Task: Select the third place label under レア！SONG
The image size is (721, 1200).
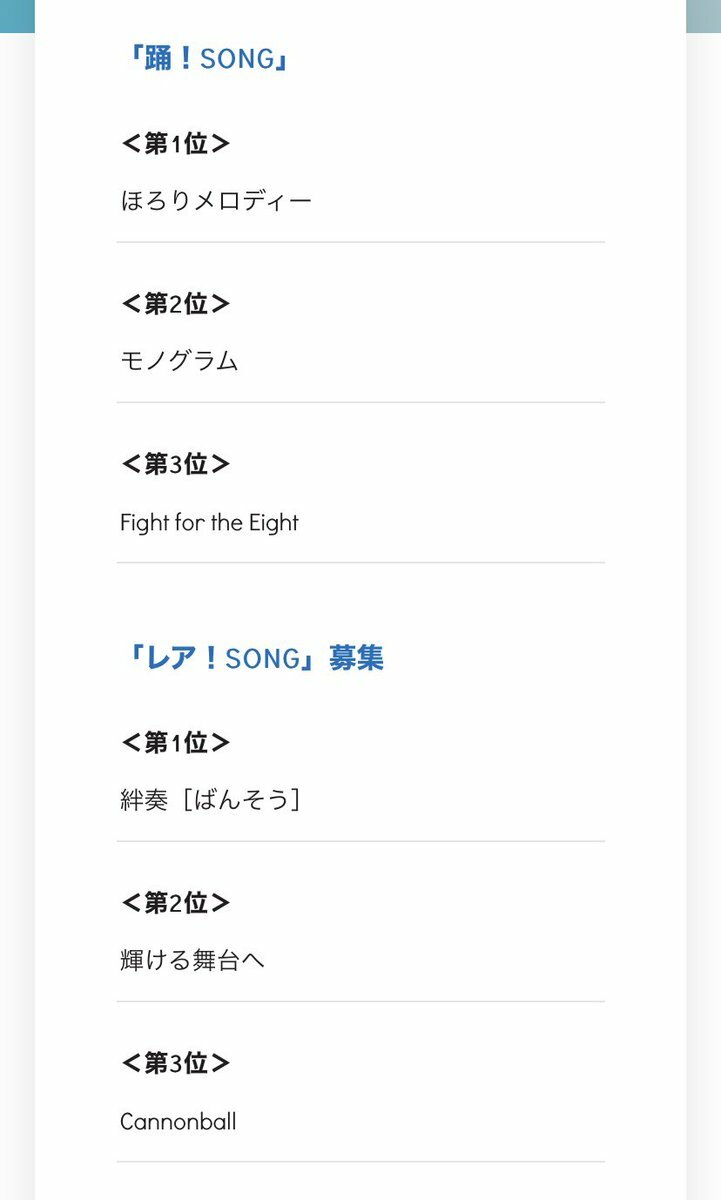Action: click(176, 1063)
